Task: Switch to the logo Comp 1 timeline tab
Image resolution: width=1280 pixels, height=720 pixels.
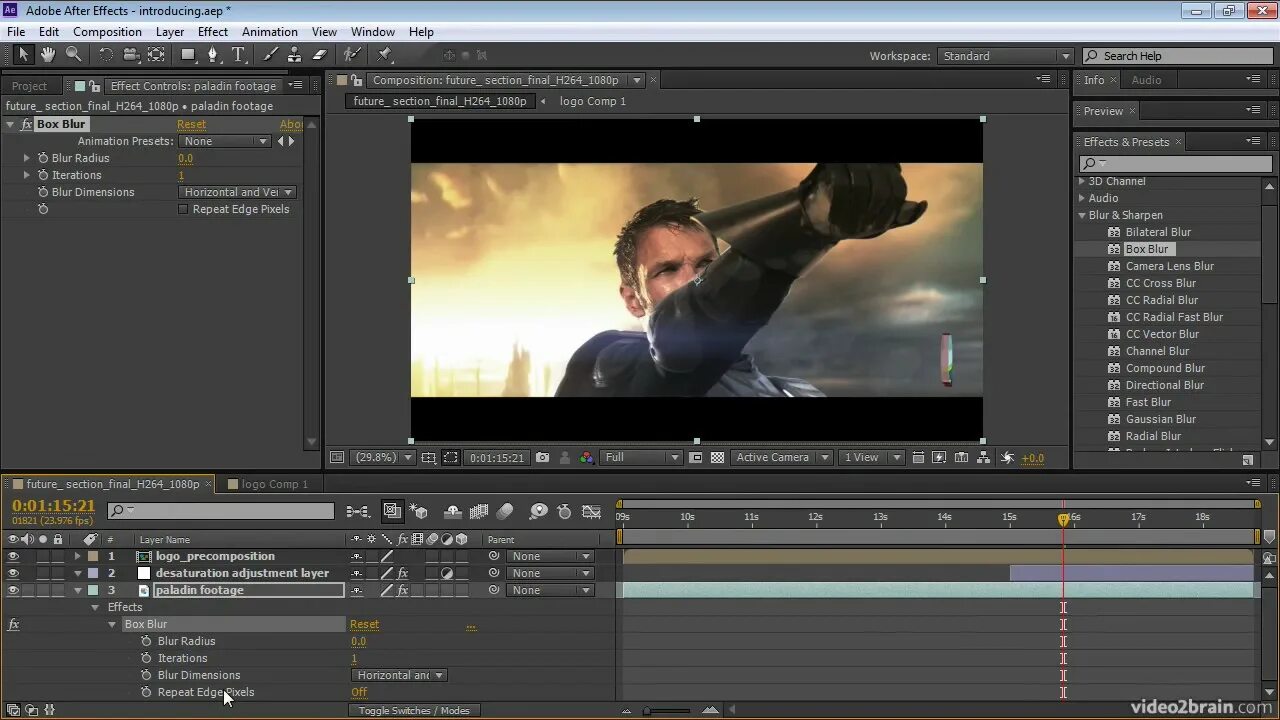Action: click(274, 484)
